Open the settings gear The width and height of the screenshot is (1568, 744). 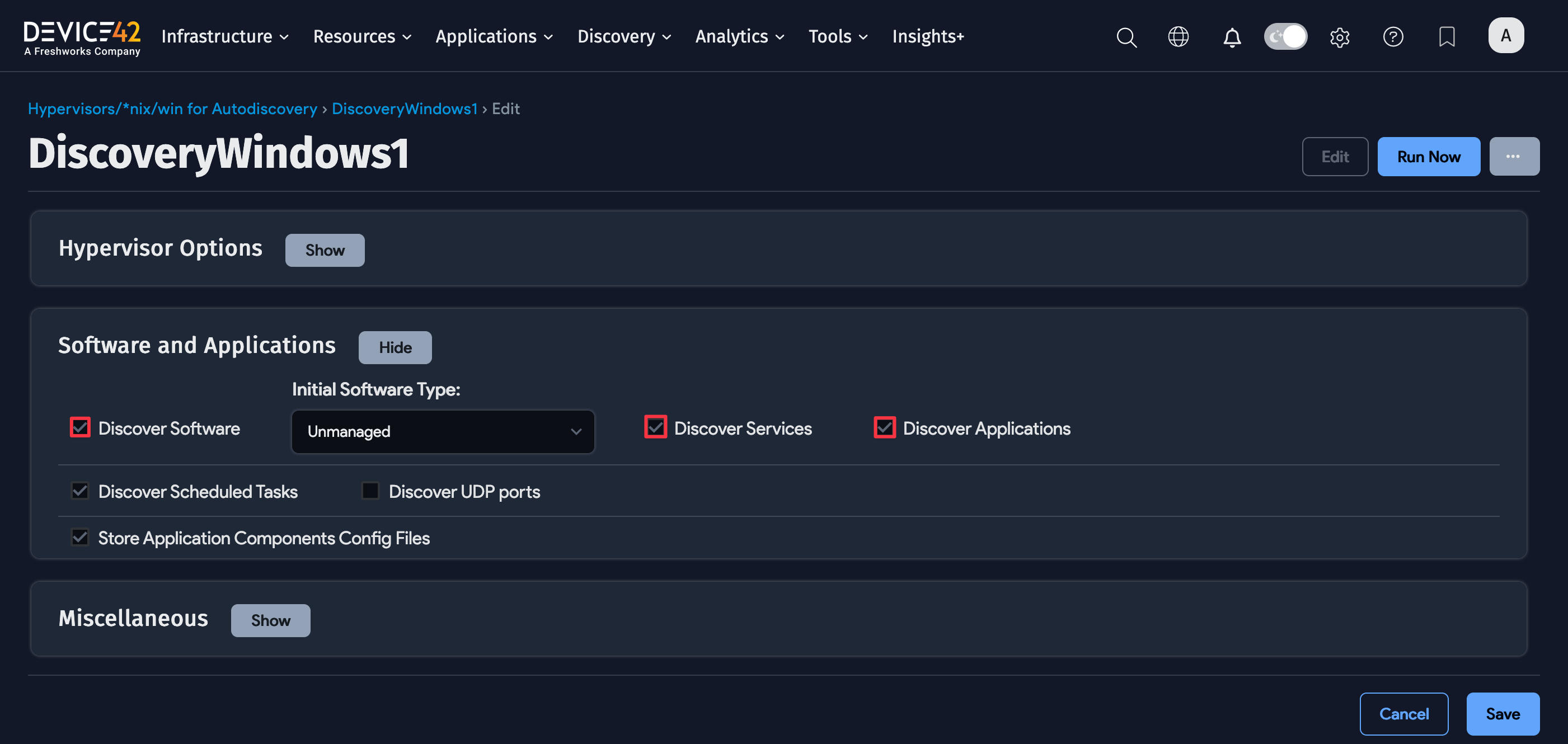(1339, 36)
